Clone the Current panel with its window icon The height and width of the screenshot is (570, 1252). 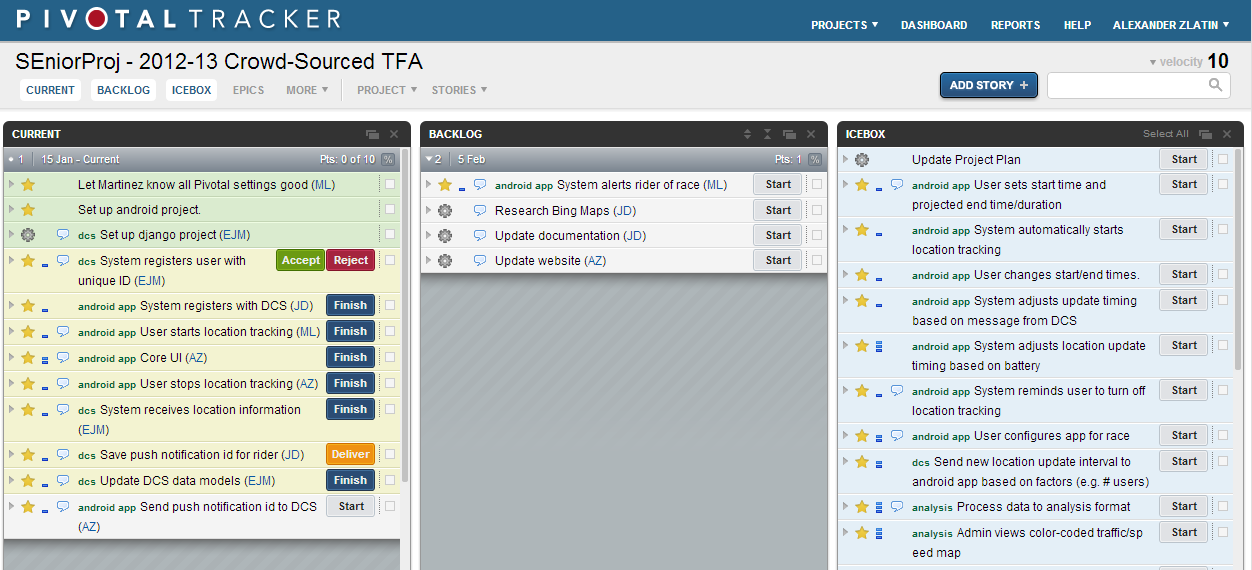[x=372, y=134]
